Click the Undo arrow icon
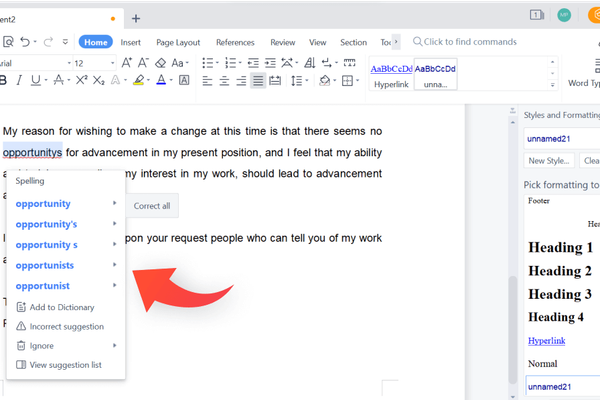 pos(25,41)
